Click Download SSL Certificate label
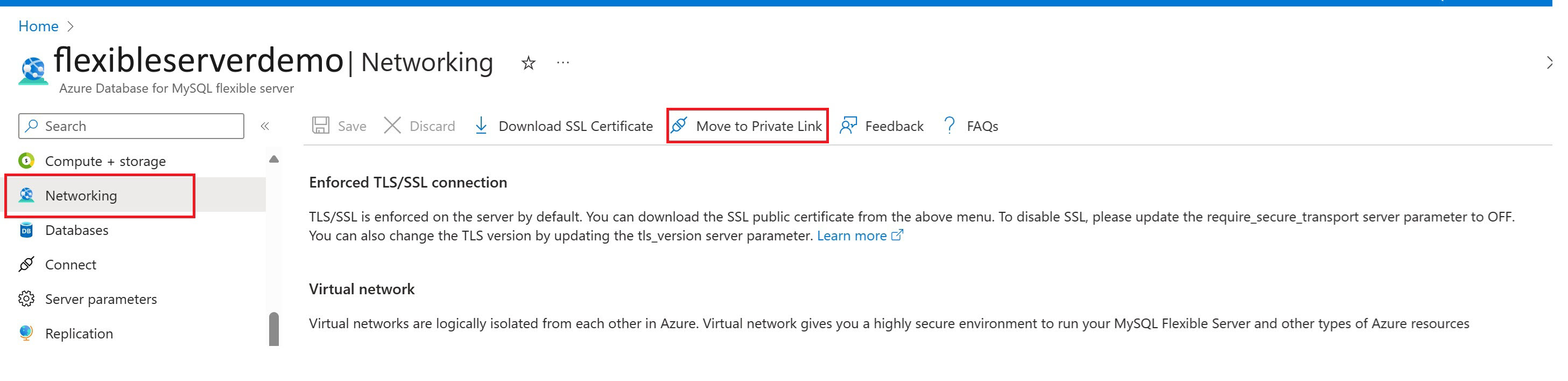 pyautogui.click(x=576, y=126)
